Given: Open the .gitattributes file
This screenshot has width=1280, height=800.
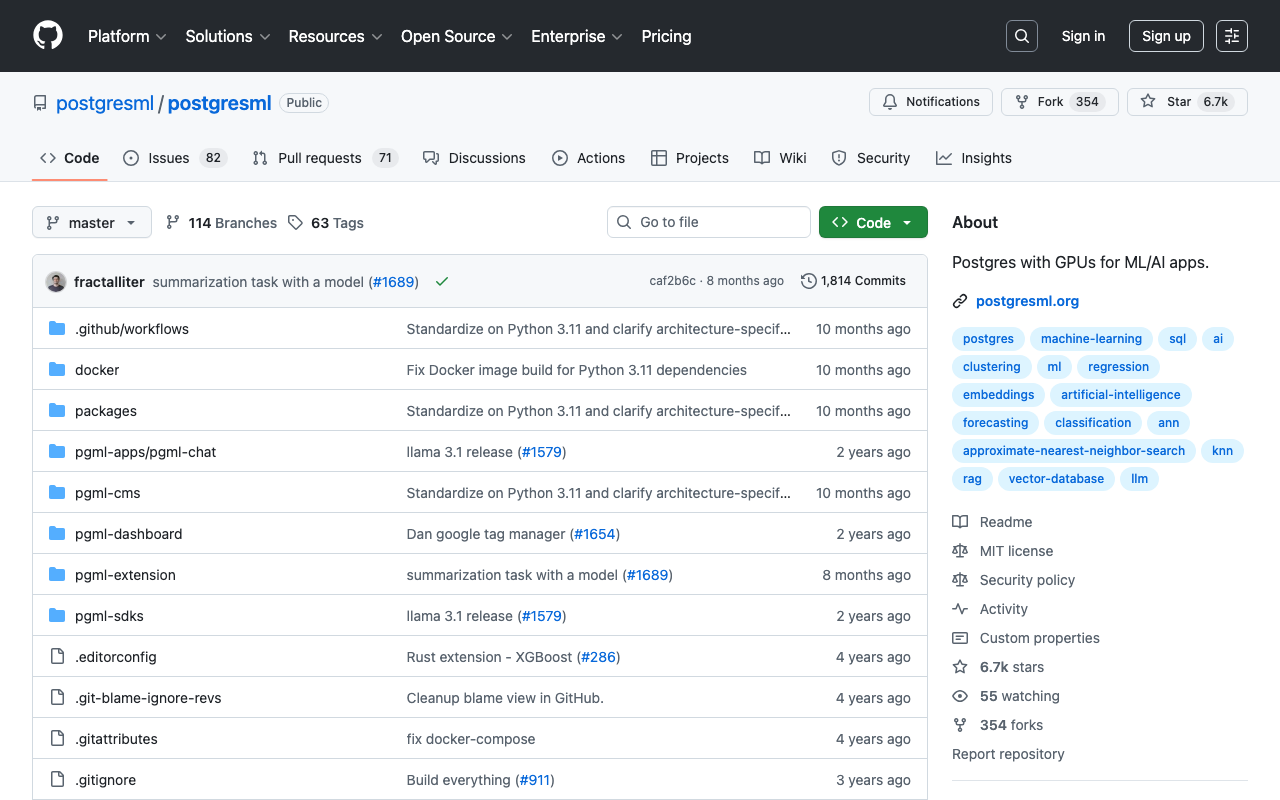Looking at the screenshot, I should 116,739.
